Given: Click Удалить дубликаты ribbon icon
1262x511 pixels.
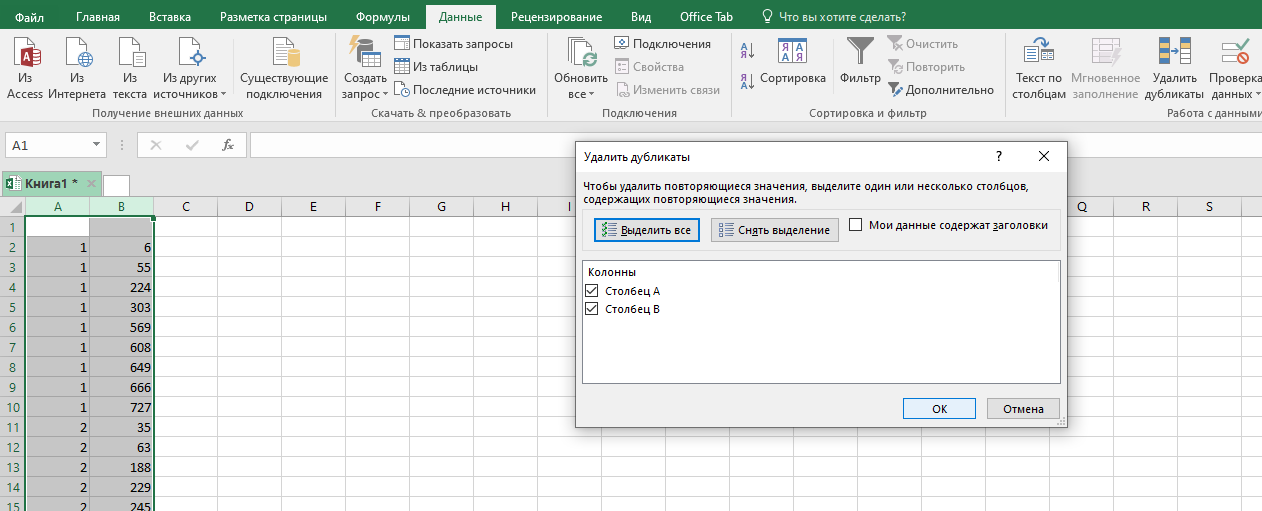Looking at the screenshot, I should tap(1174, 54).
